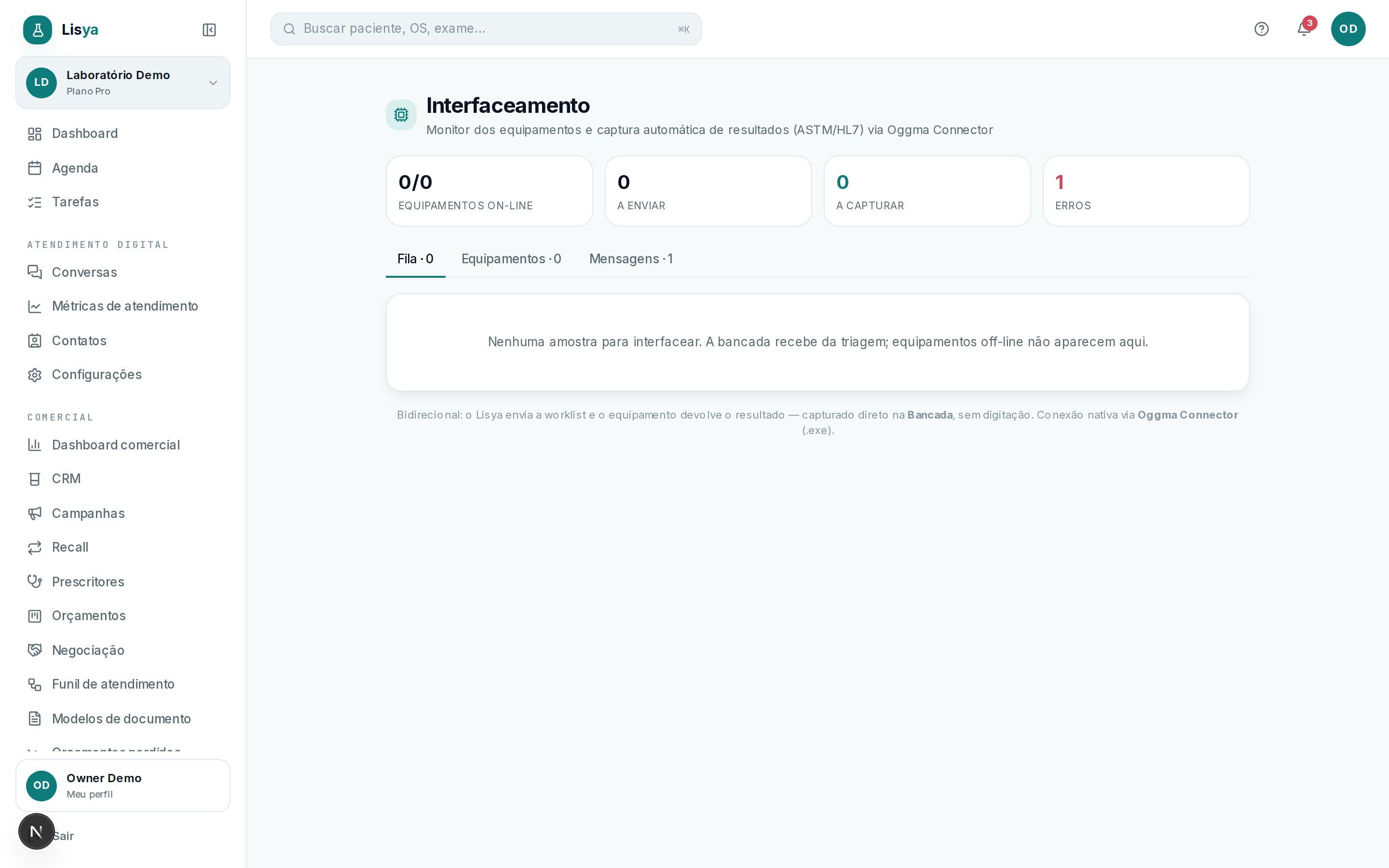Screen dimensions: 1389x868
Task: Go to Contatos
Action: [123, 341]
